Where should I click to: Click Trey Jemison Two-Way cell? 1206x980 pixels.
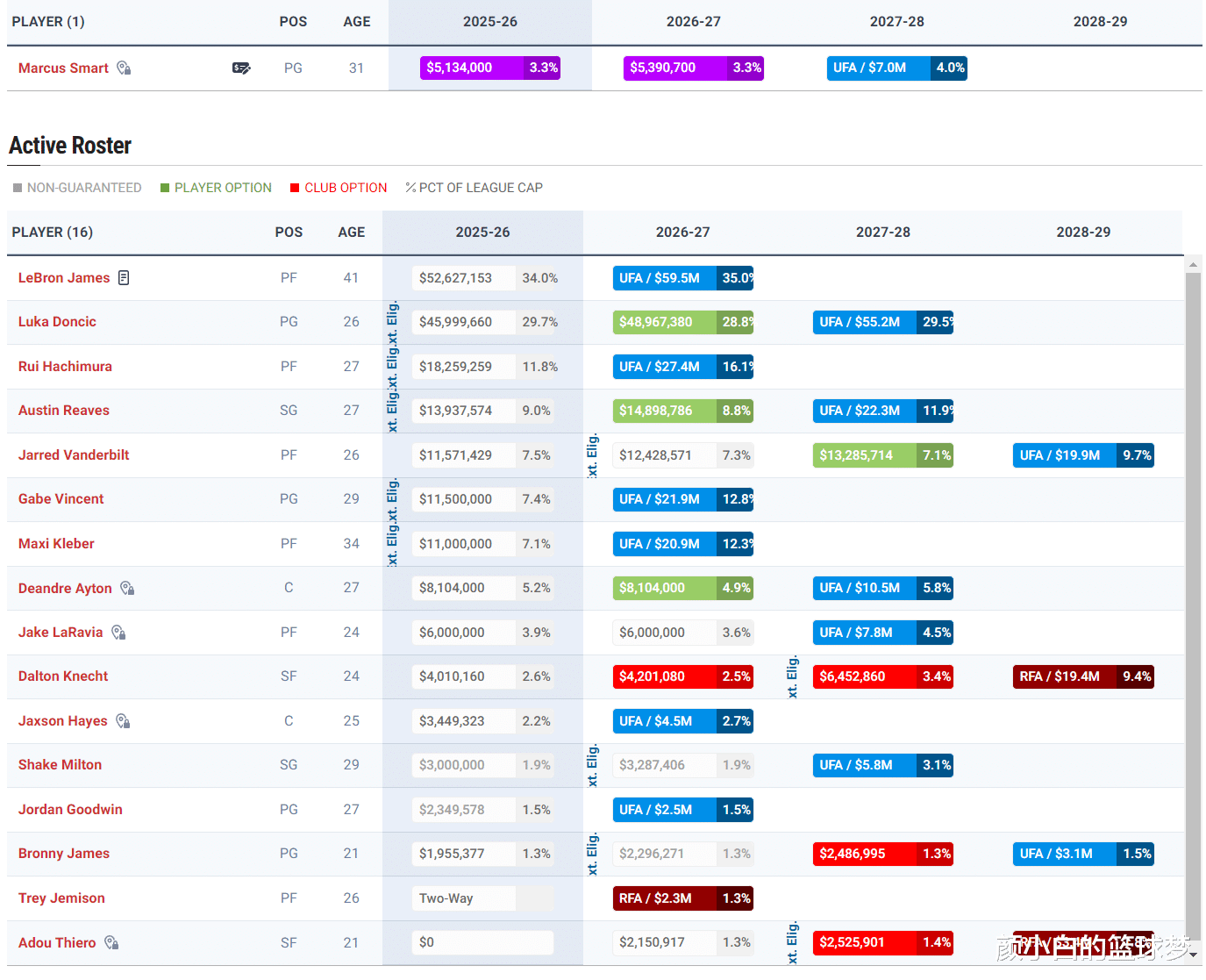[x=482, y=898]
